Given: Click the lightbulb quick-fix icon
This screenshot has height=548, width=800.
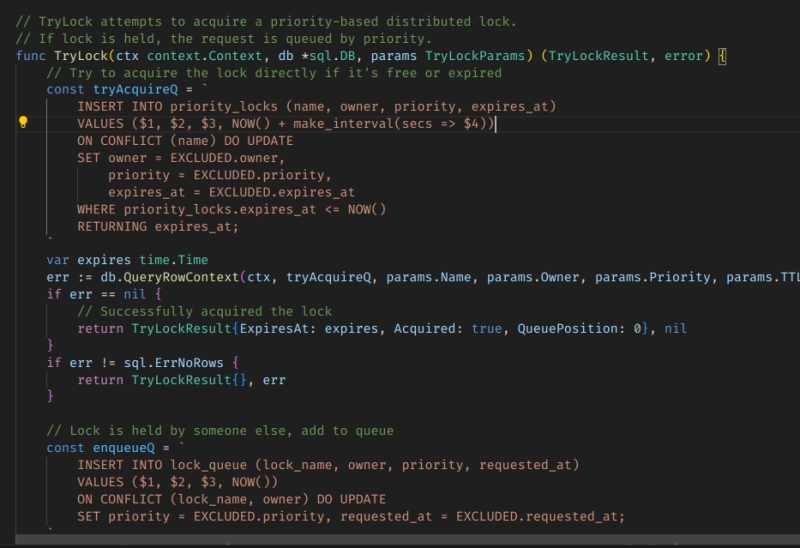Looking at the screenshot, I should [23, 124].
